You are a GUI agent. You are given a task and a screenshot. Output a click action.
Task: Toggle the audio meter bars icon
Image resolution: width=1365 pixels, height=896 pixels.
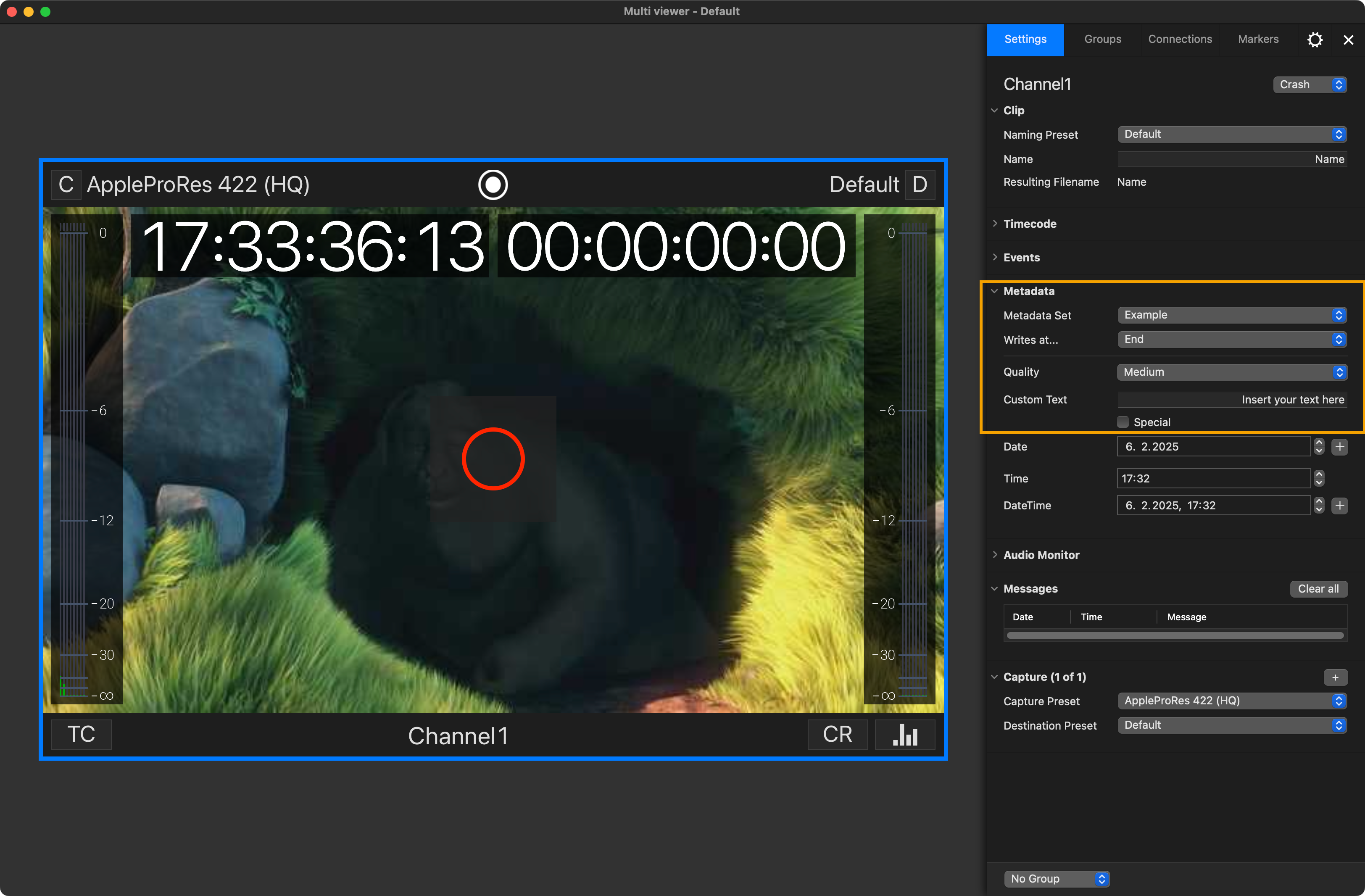[905, 734]
